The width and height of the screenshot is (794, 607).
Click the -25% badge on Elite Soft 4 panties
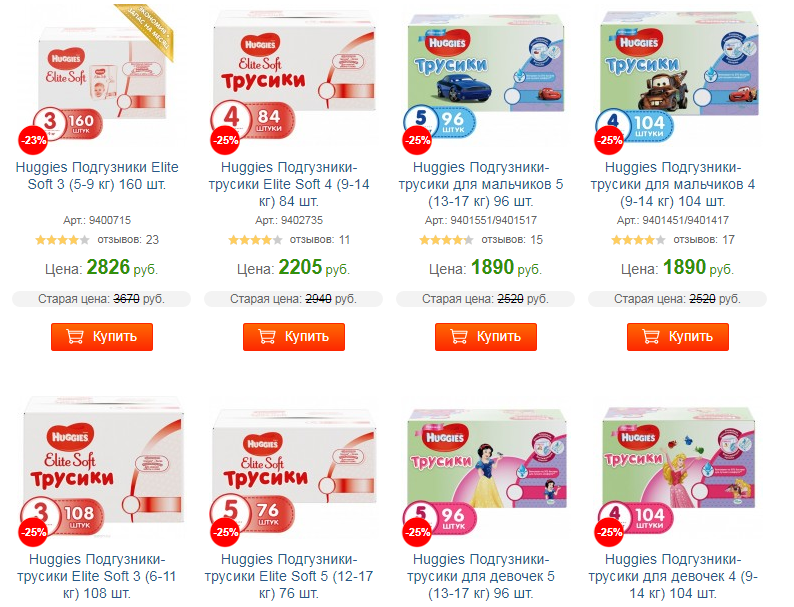(x=225, y=140)
